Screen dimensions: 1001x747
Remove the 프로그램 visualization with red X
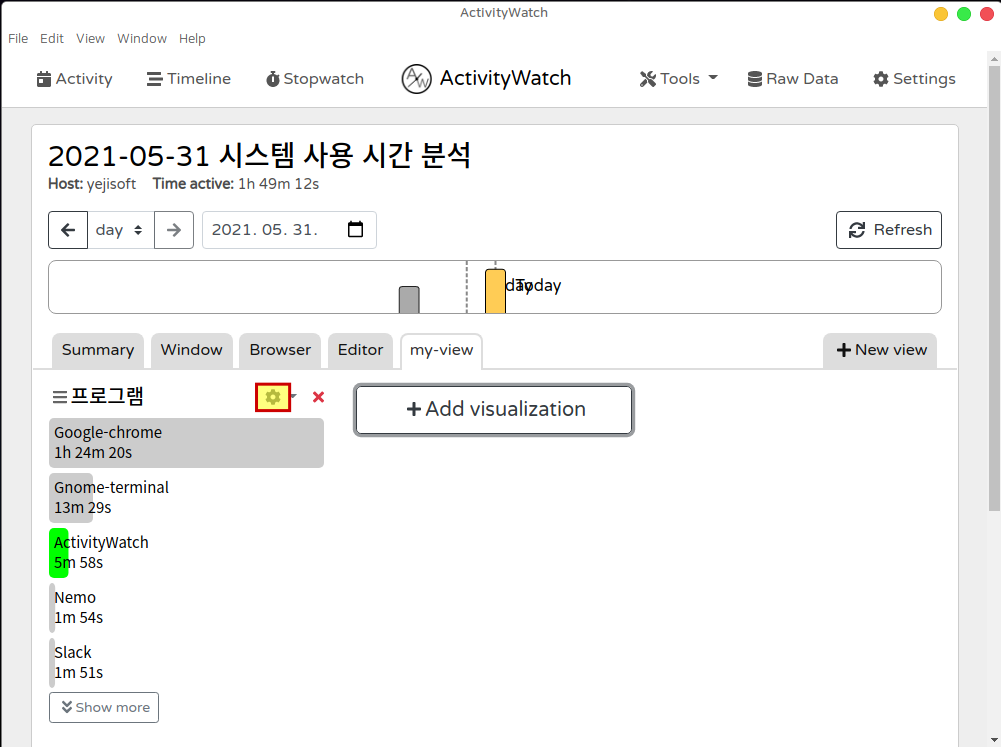[318, 397]
